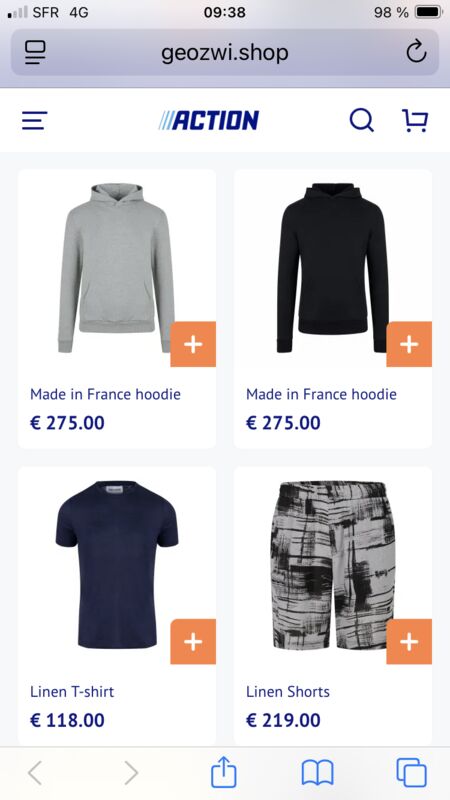
Task: Open the shopping cart icon
Action: 415,121
